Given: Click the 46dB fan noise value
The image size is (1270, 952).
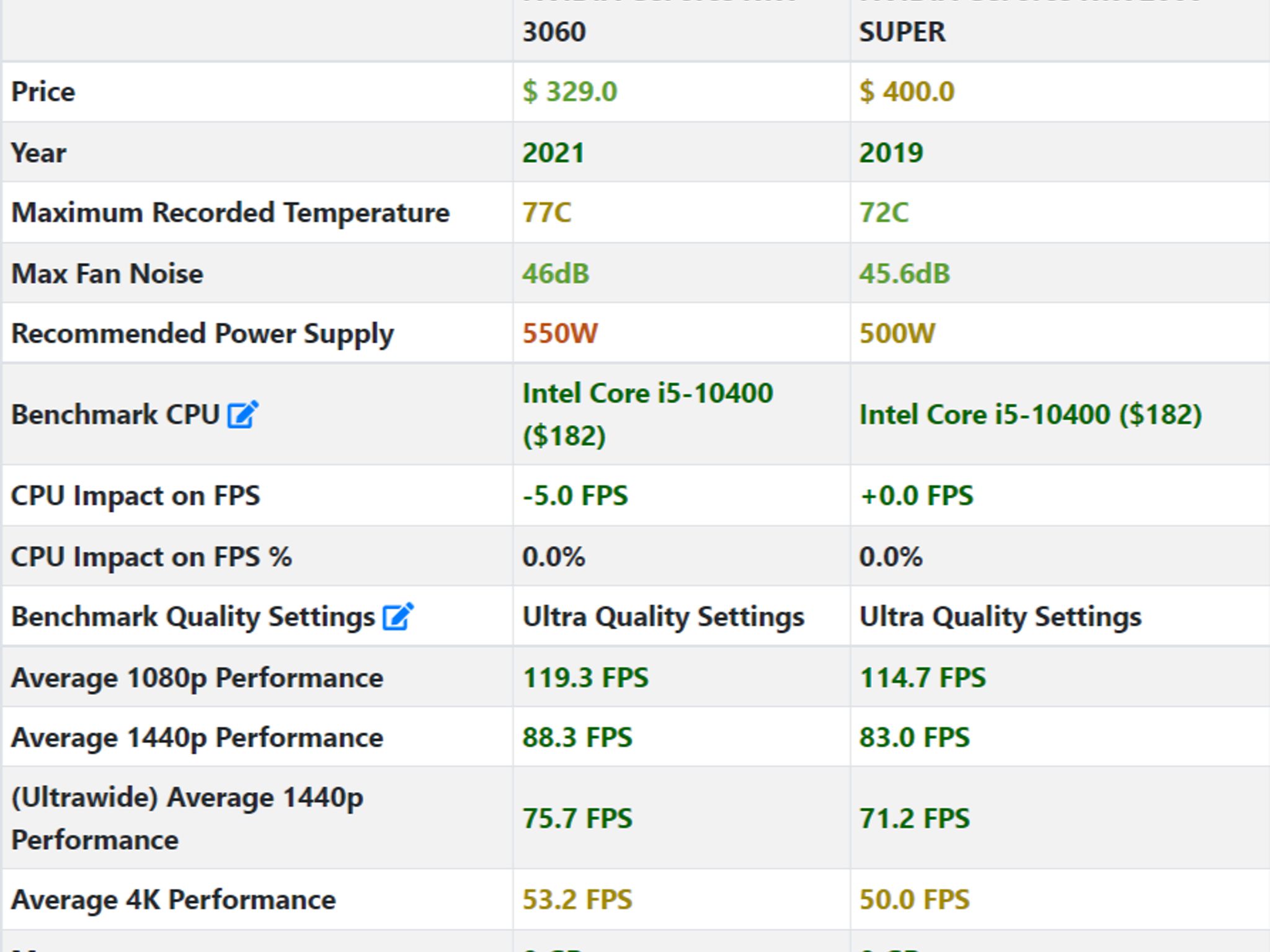Looking at the screenshot, I should pos(556,273).
